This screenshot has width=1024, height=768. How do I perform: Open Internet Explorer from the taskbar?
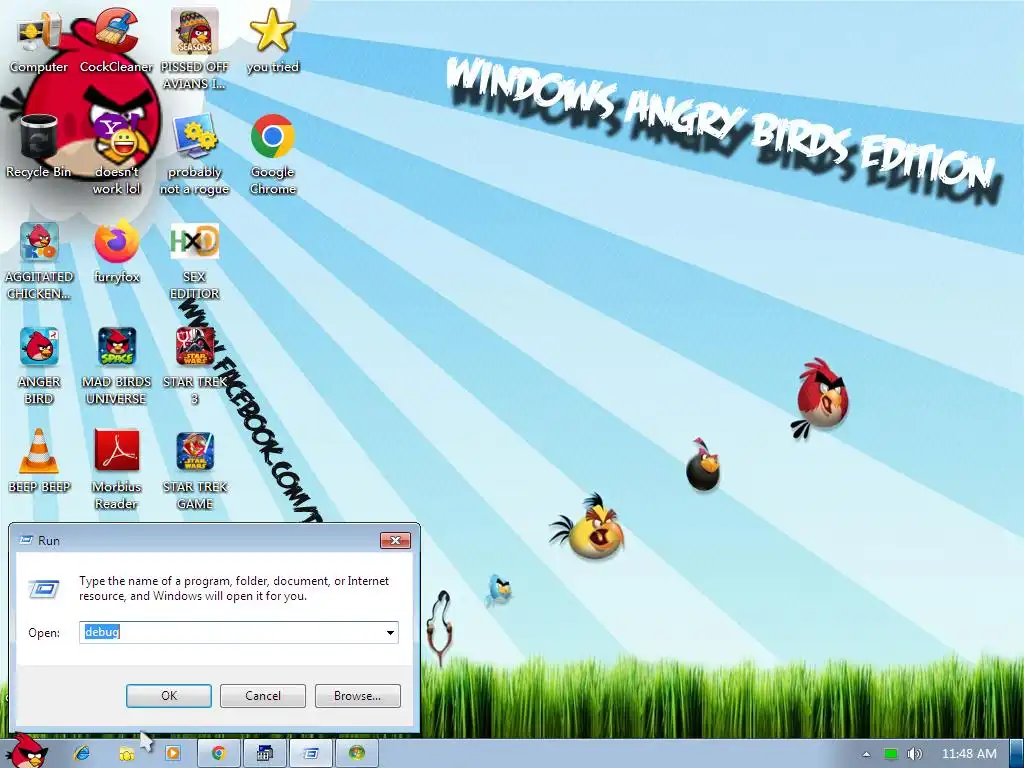(82, 754)
